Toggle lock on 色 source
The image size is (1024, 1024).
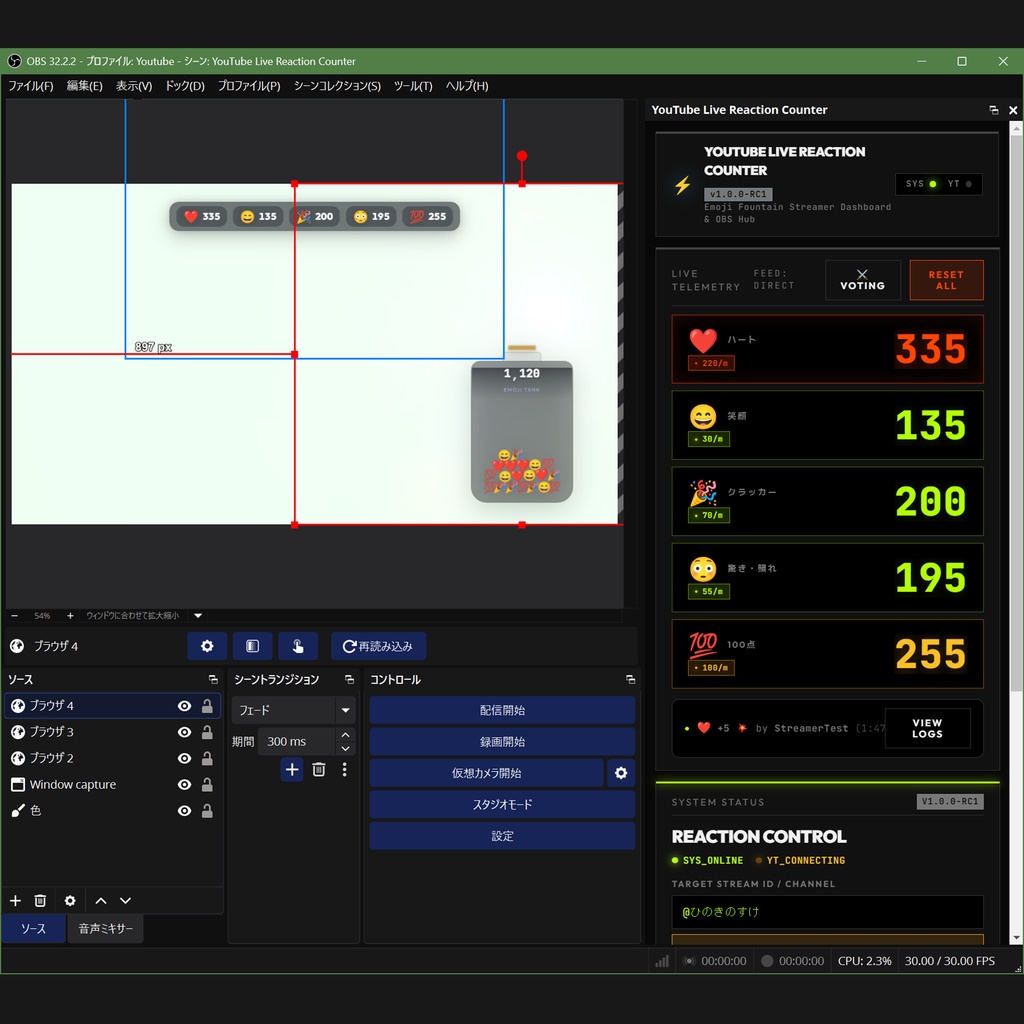coord(207,810)
